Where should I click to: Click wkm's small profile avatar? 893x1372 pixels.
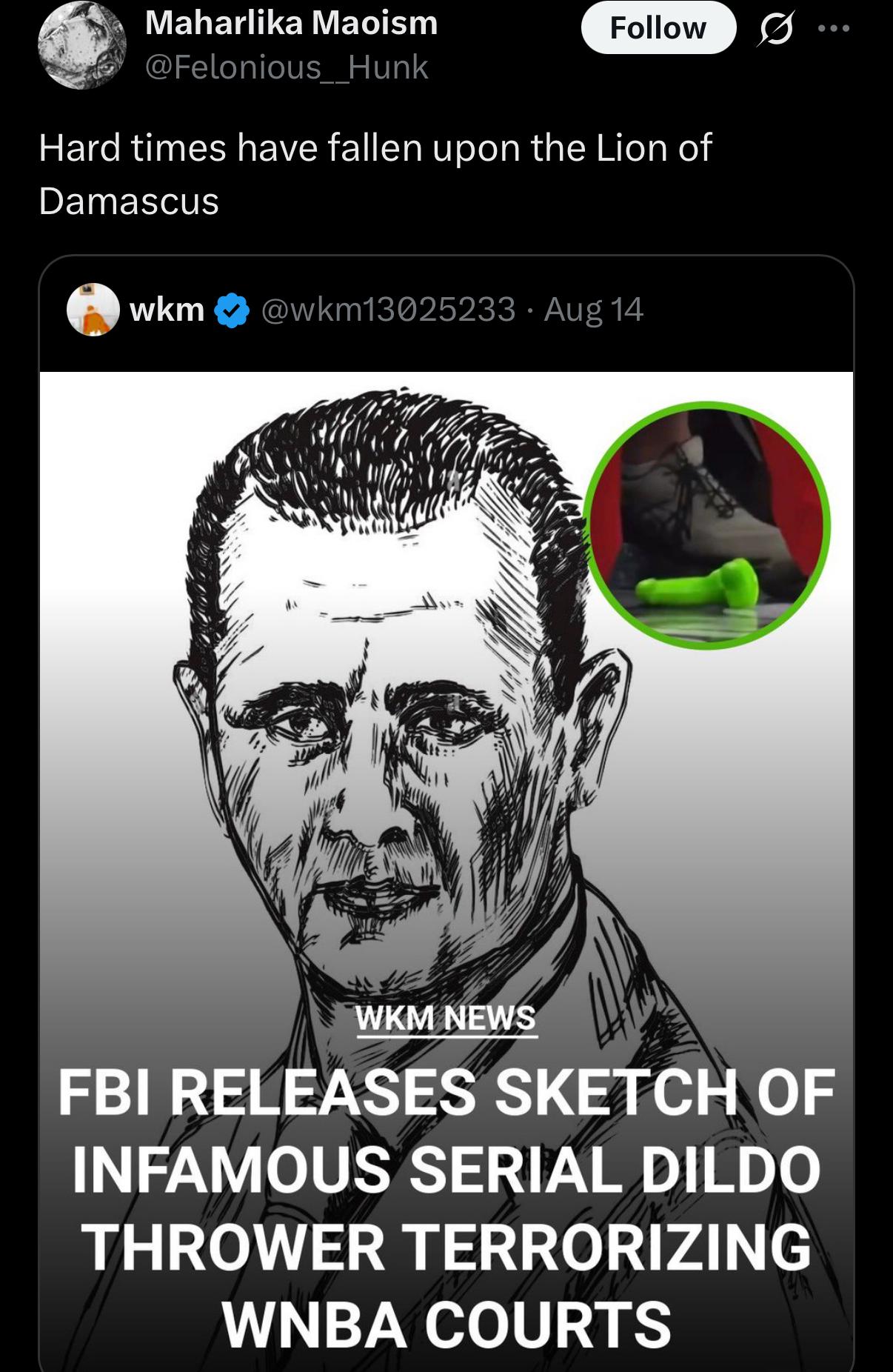click(x=93, y=309)
